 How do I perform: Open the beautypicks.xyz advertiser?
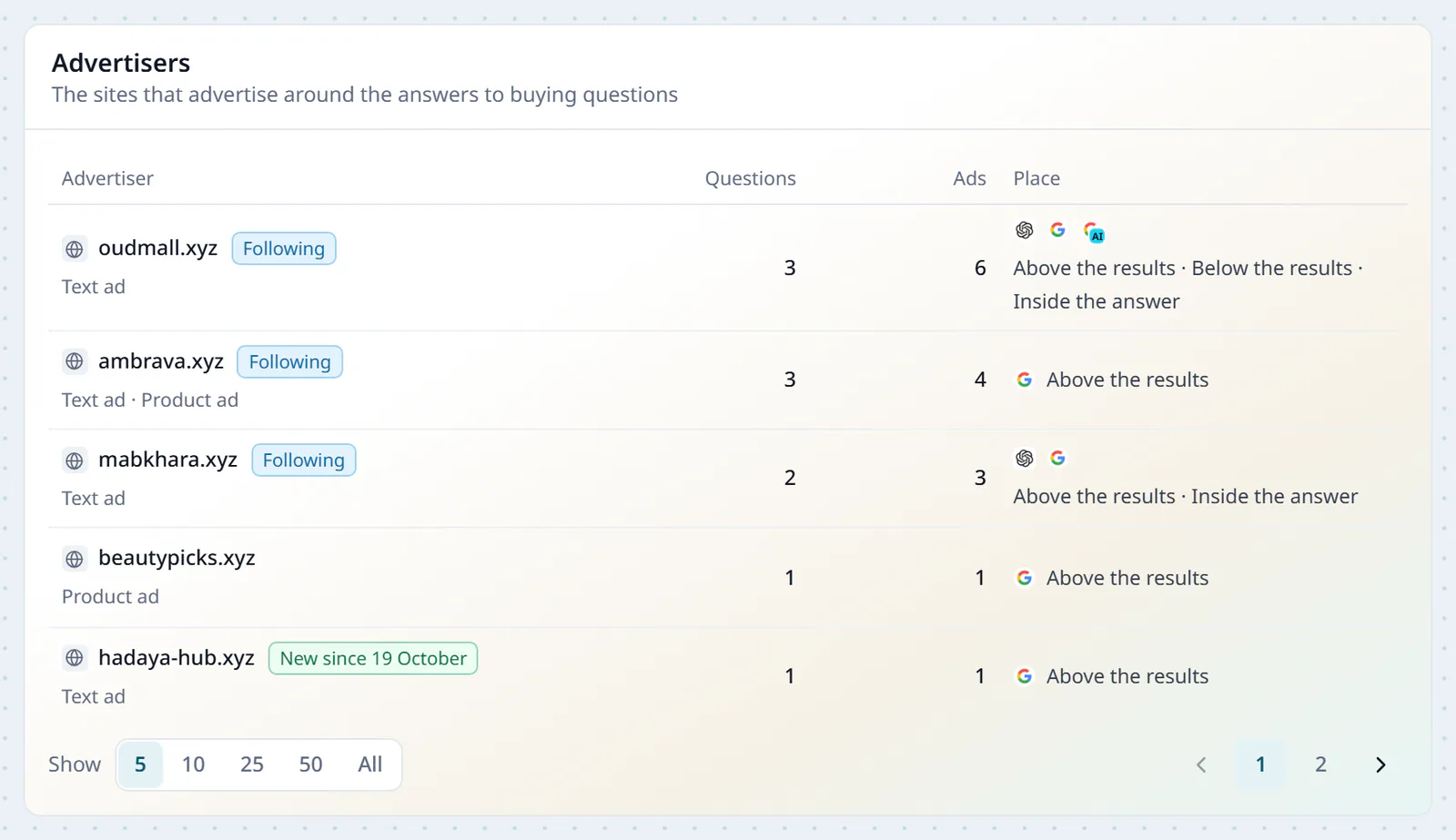point(177,559)
